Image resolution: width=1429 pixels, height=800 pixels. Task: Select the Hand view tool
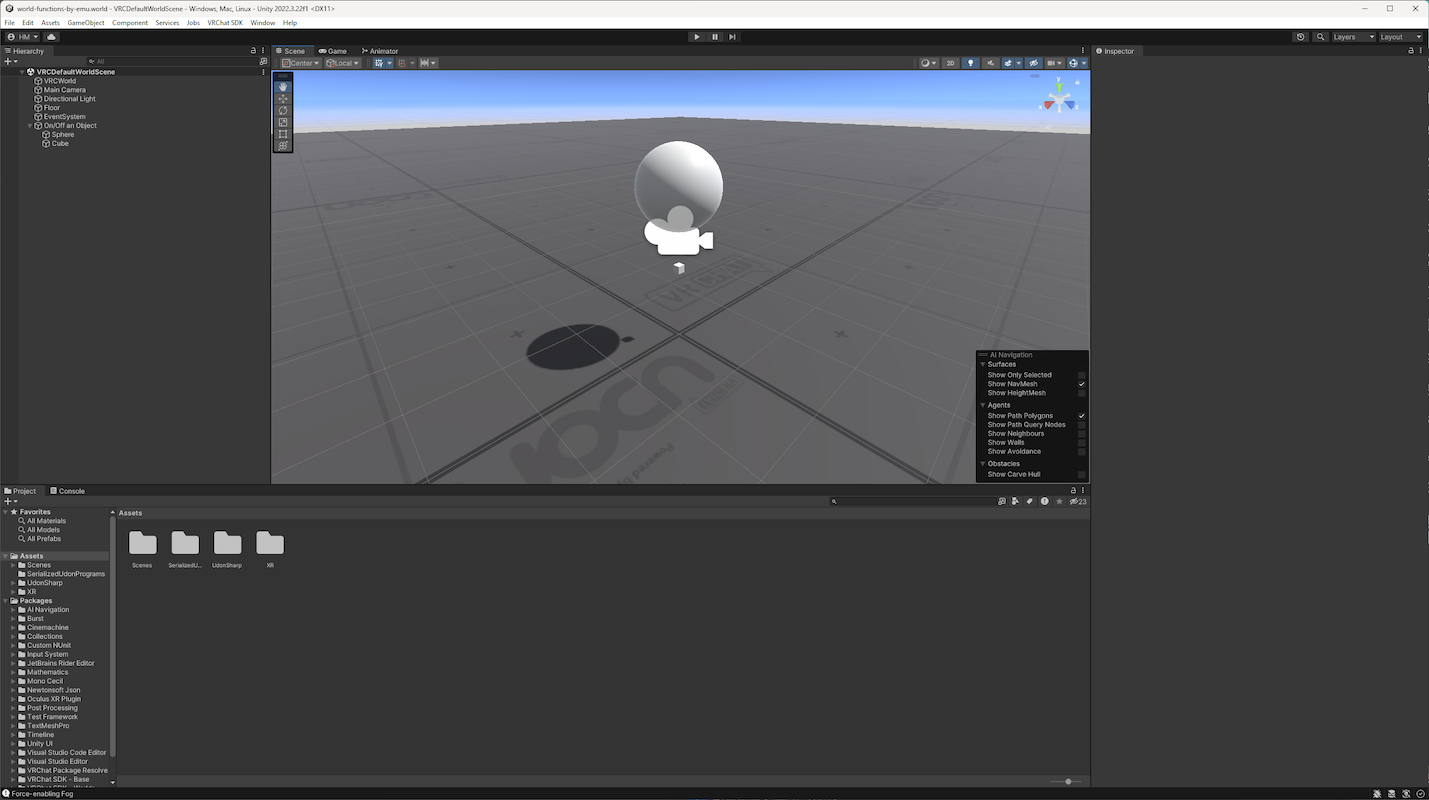point(283,87)
